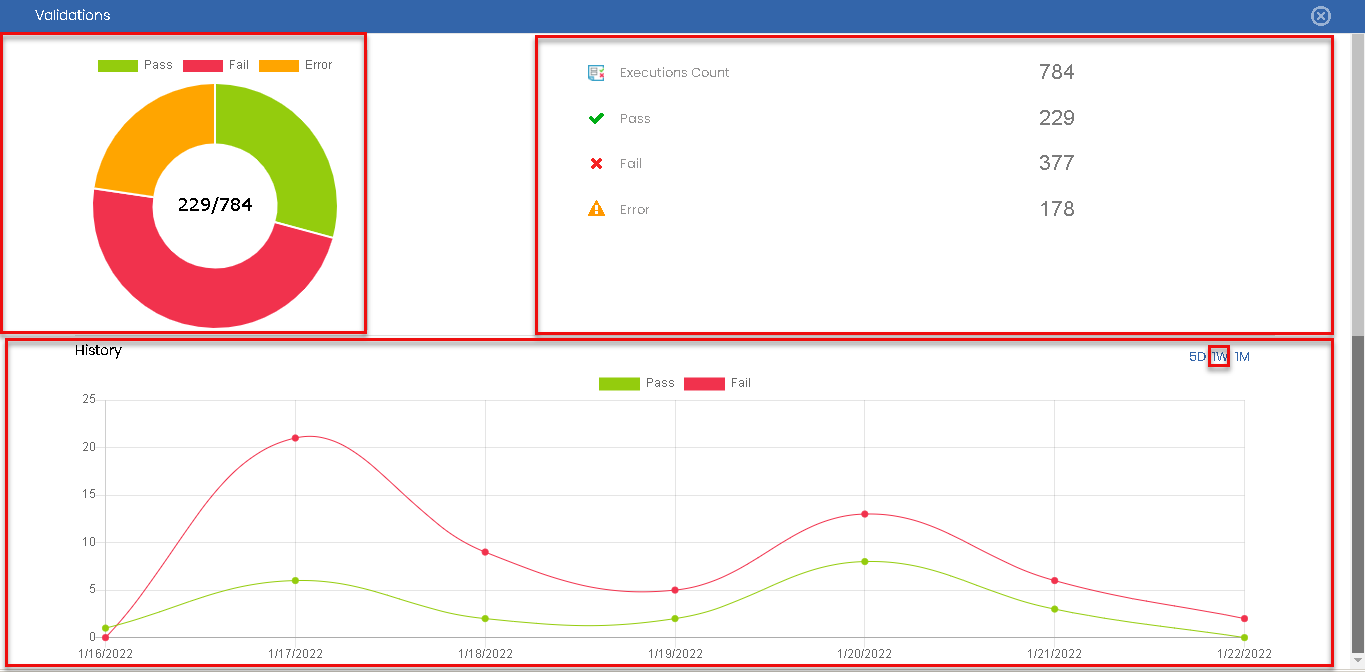Close the Validations panel
The height and width of the screenshot is (672, 1365).
point(1321,16)
